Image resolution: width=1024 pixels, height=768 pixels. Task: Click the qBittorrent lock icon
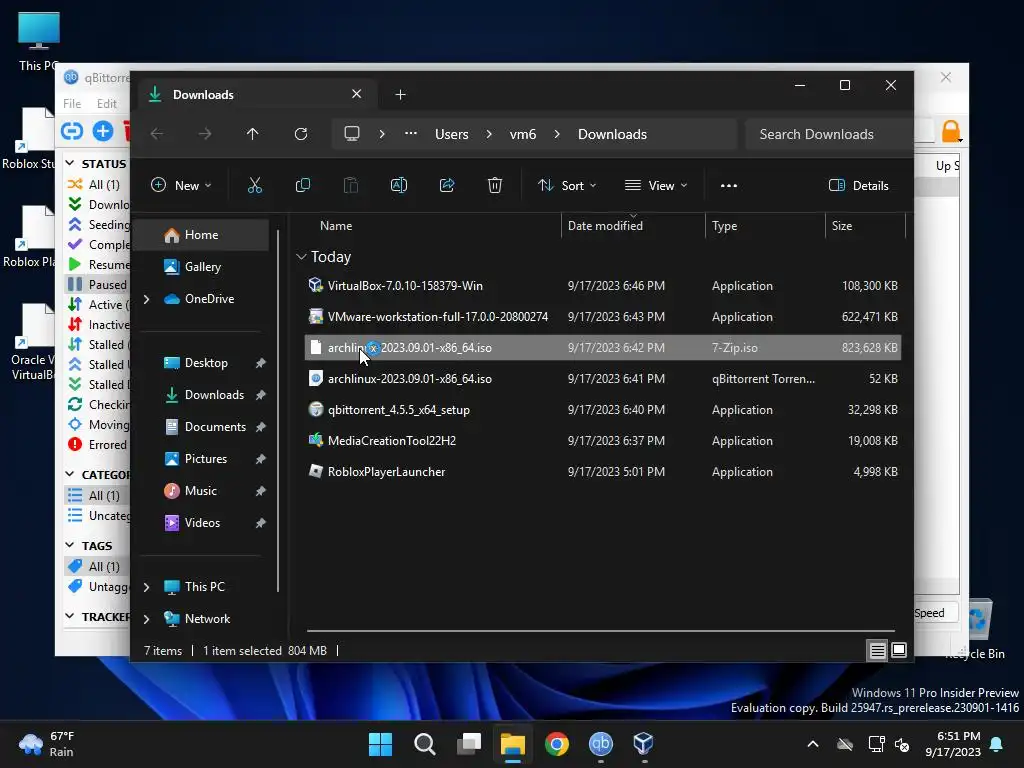click(951, 131)
